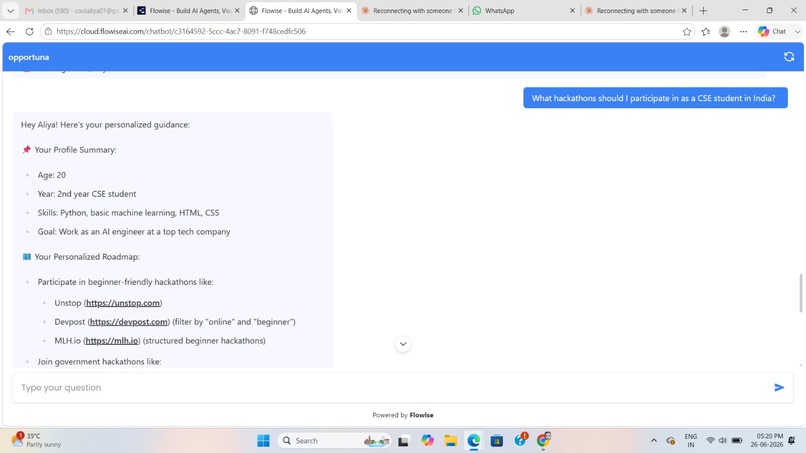Open the cloud sync warning tray icon
Screen dimensions: 806x453
670,441
